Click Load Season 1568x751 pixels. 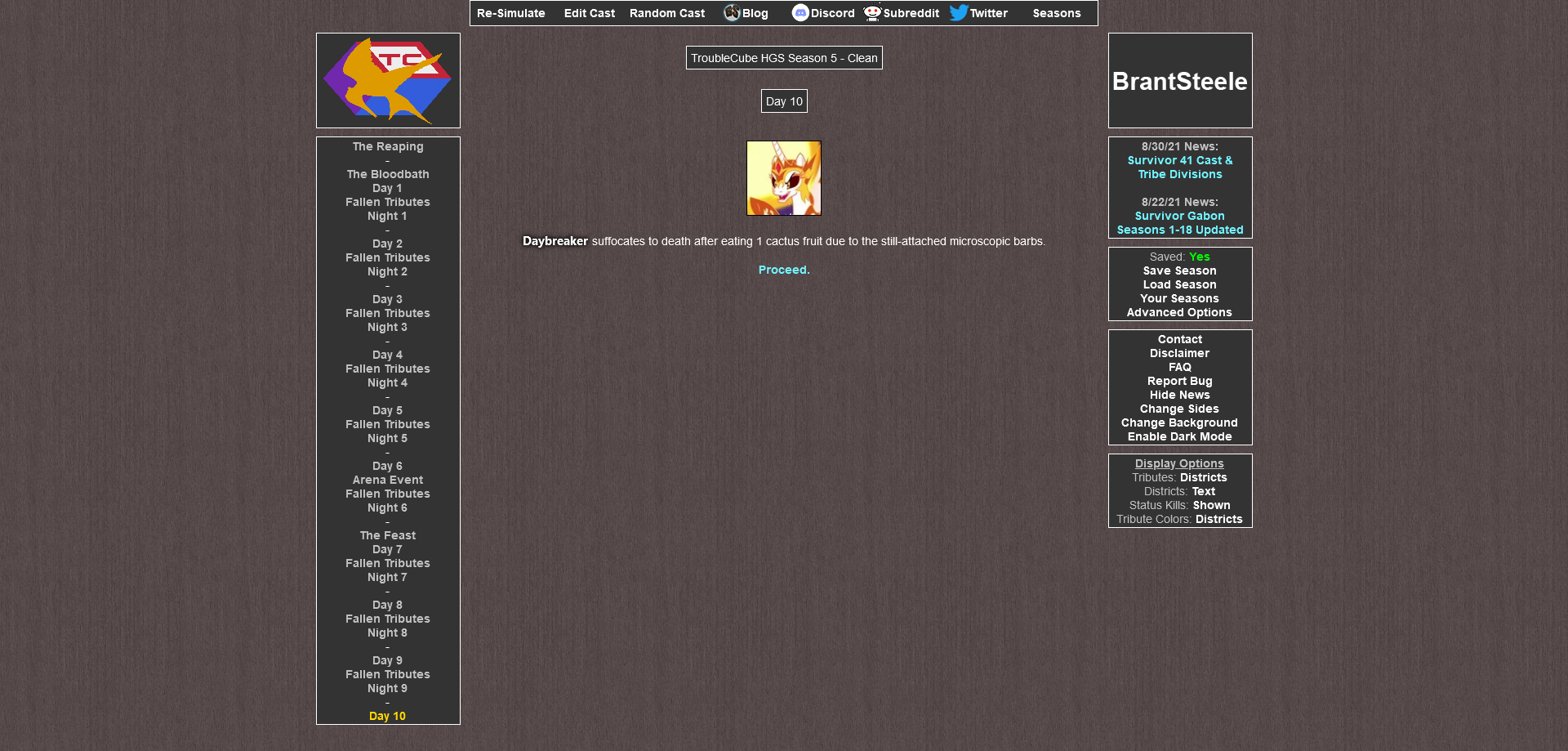tap(1180, 284)
